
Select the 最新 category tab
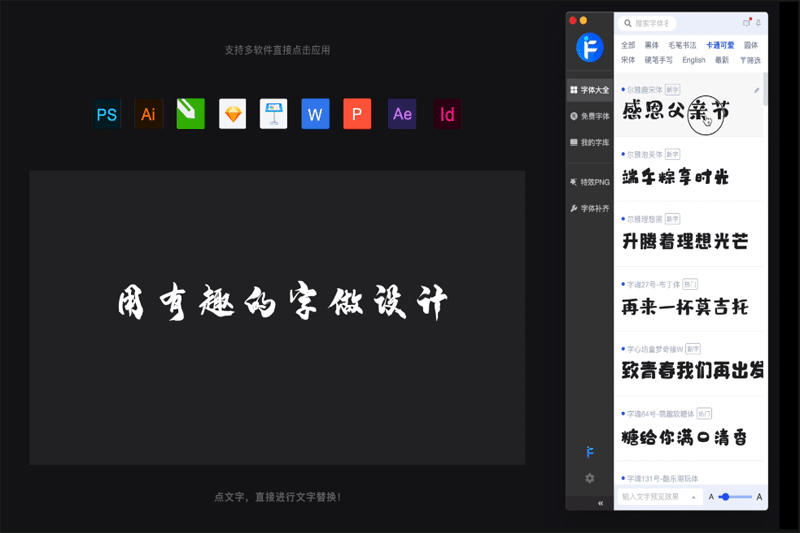(722, 60)
